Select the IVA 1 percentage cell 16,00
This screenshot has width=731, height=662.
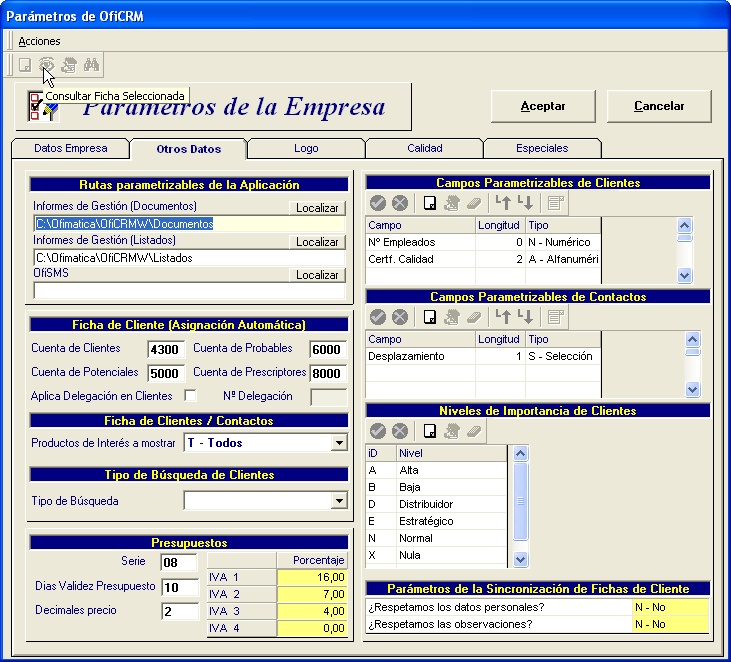[312, 577]
